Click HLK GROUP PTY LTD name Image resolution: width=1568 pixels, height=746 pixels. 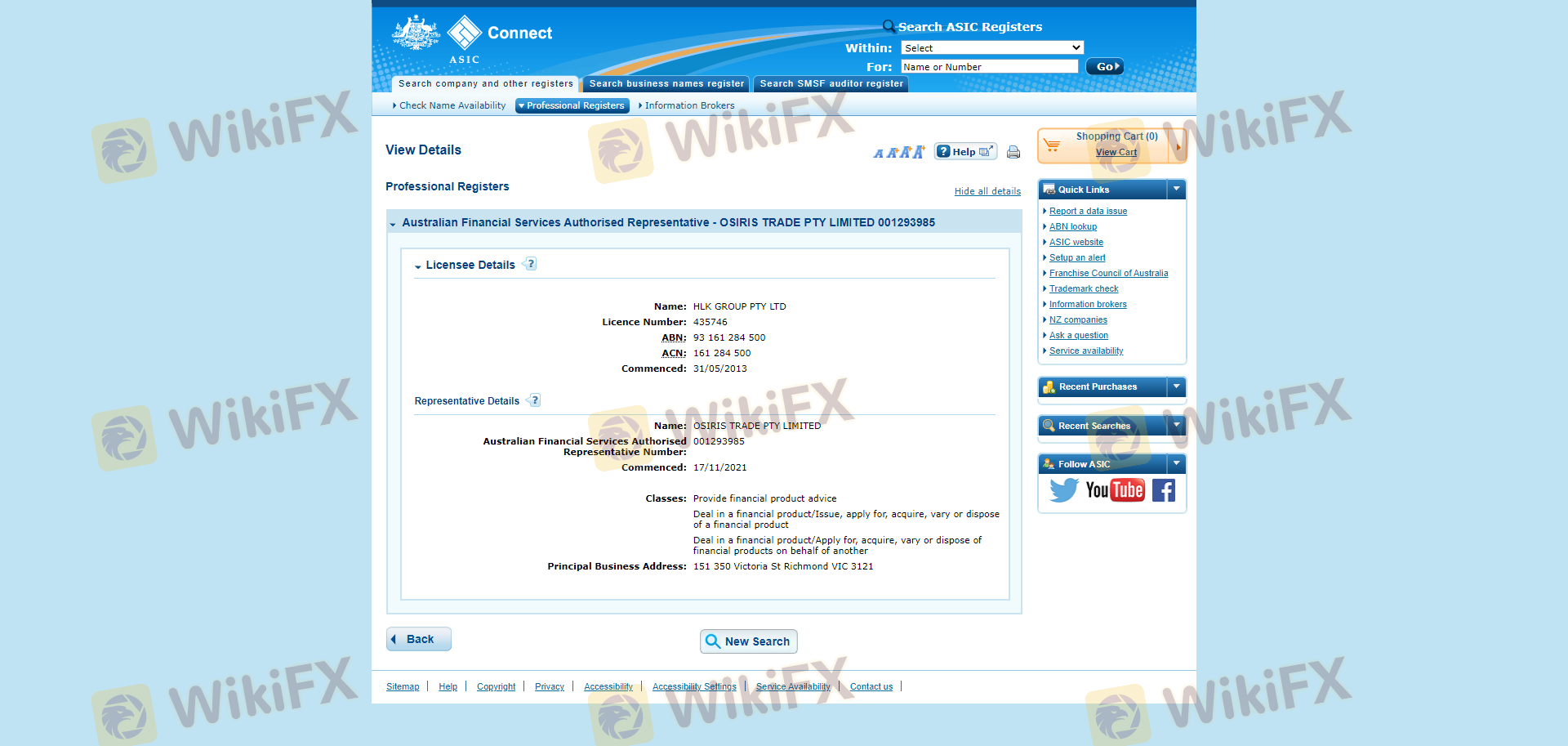tap(739, 306)
